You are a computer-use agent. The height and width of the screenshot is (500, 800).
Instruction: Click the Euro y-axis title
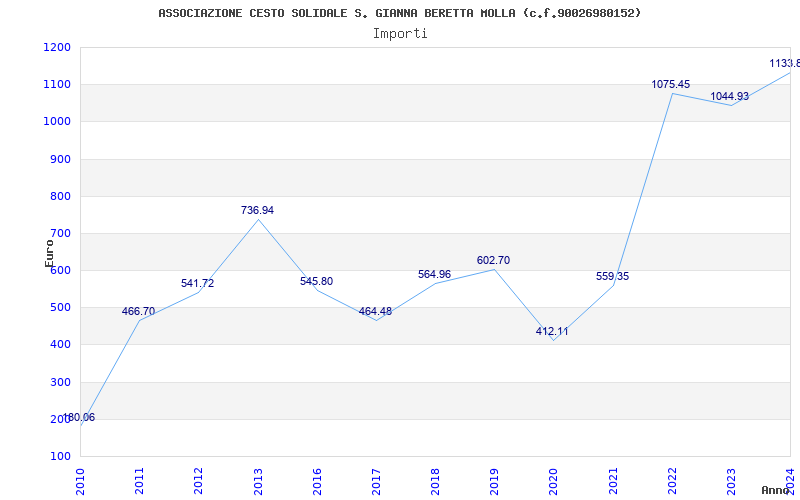coord(49,253)
